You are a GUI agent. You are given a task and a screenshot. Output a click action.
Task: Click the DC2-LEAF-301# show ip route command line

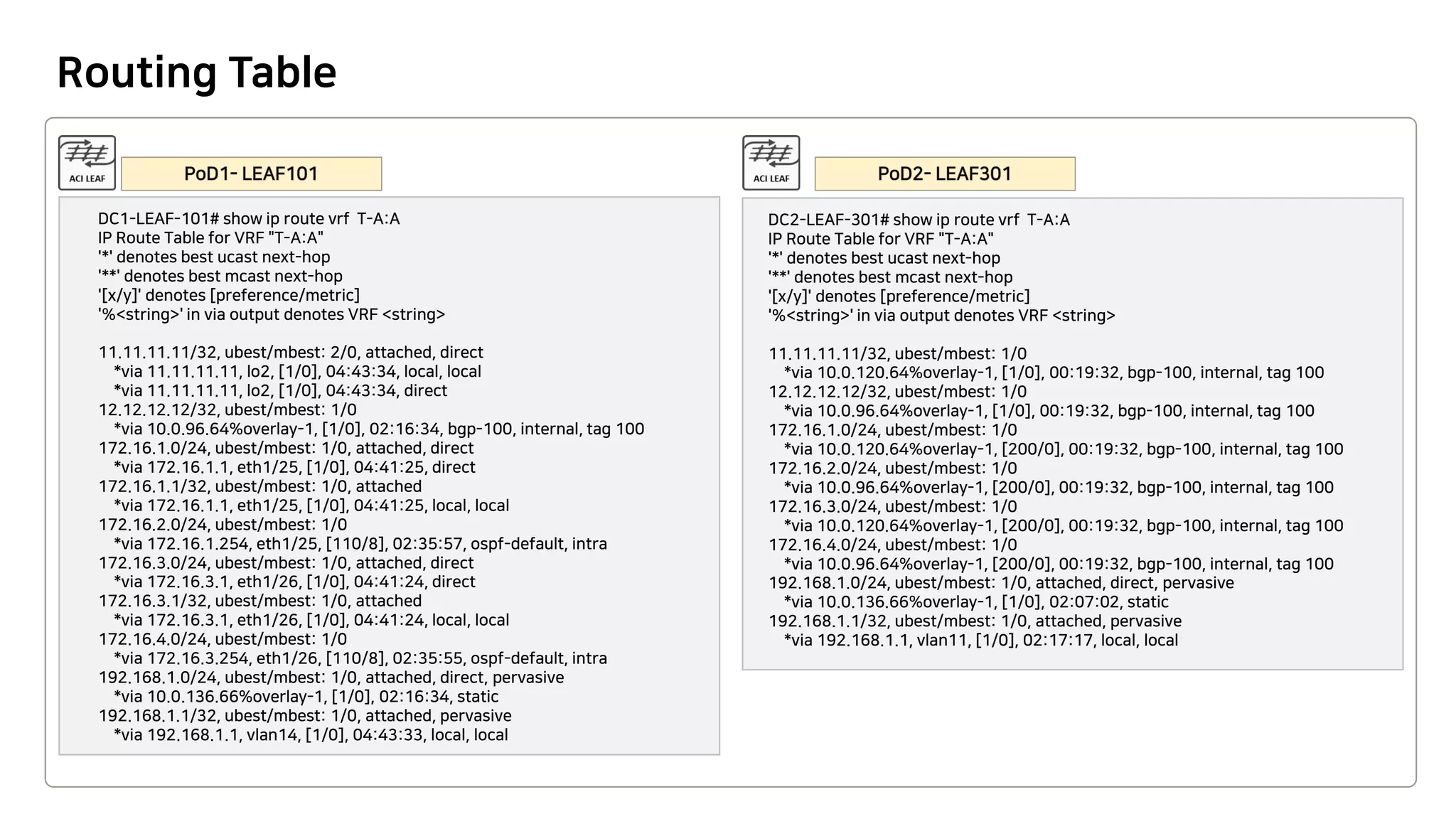pyautogui.click(x=919, y=220)
